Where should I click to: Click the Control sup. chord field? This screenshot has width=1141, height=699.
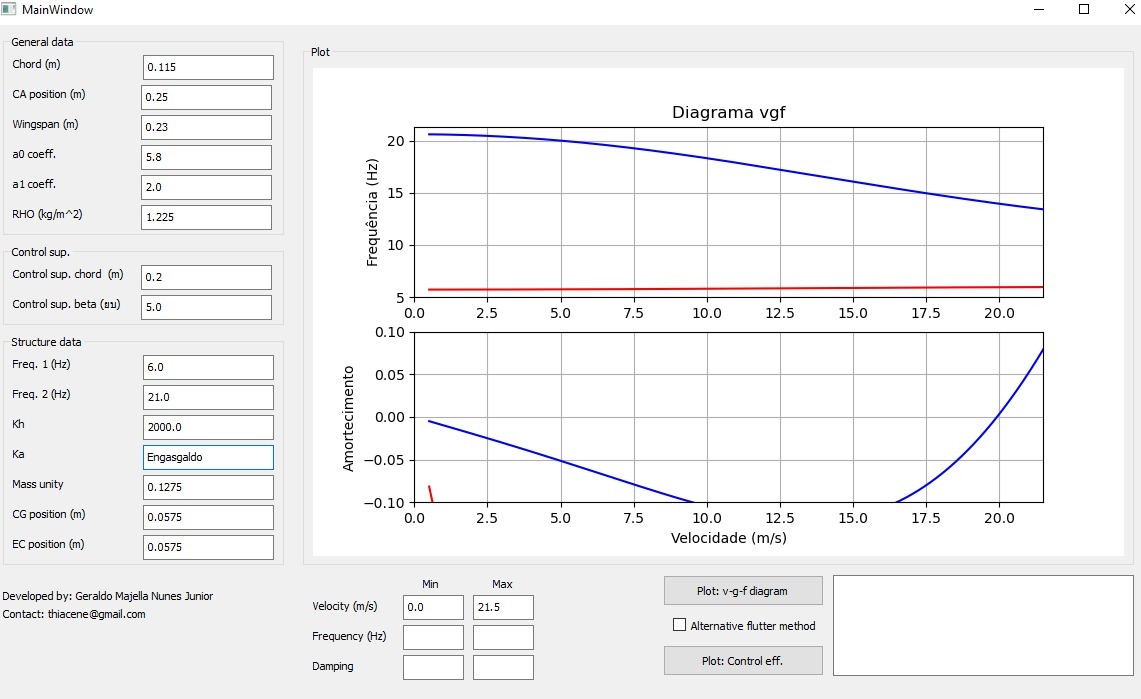click(x=206, y=277)
